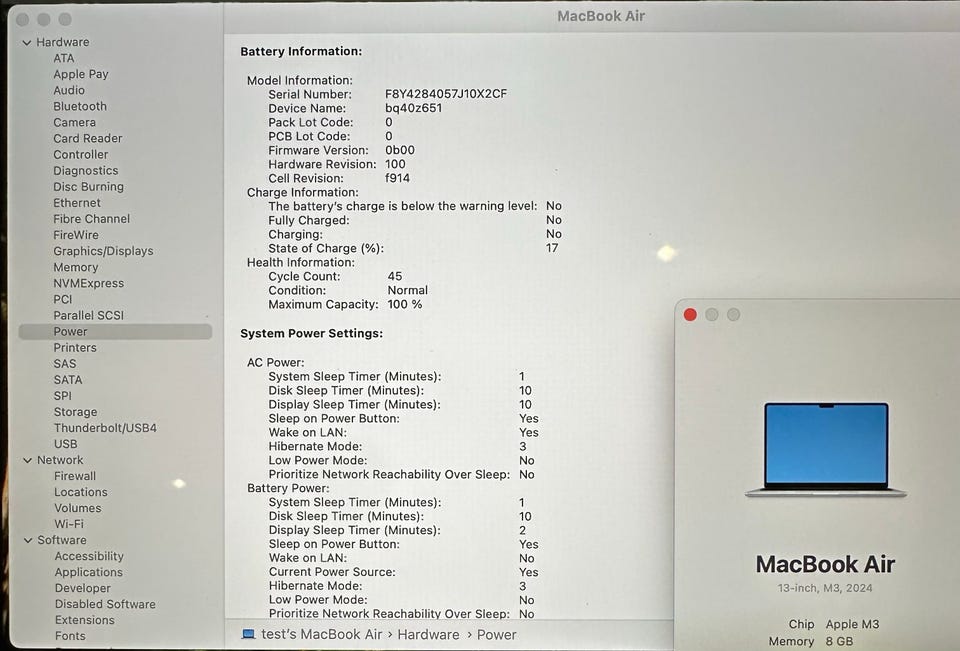Click the Cell Revision value f914
Screen dimensions: 960x651
397,178
